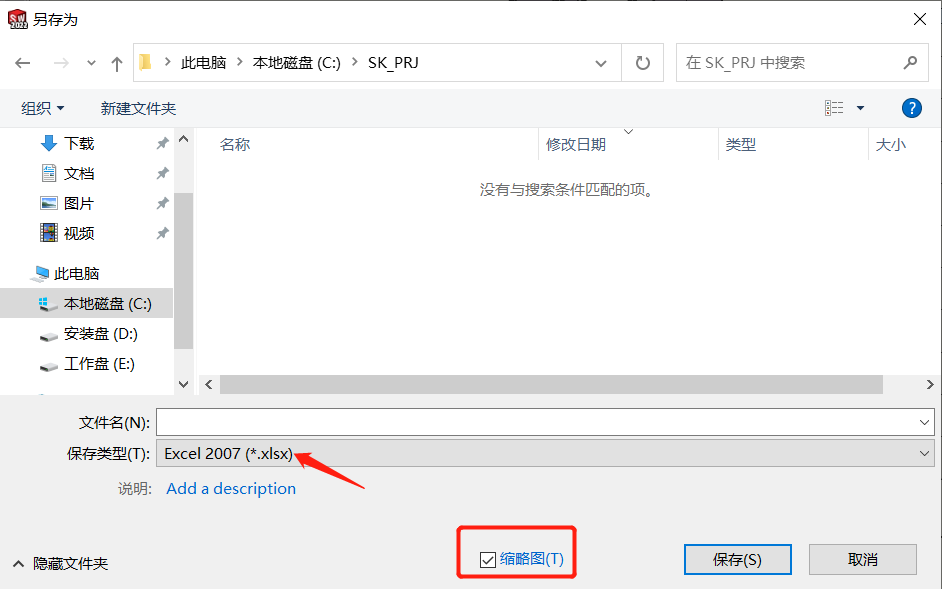
Task: Open the Help question mark icon
Action: 911,108
